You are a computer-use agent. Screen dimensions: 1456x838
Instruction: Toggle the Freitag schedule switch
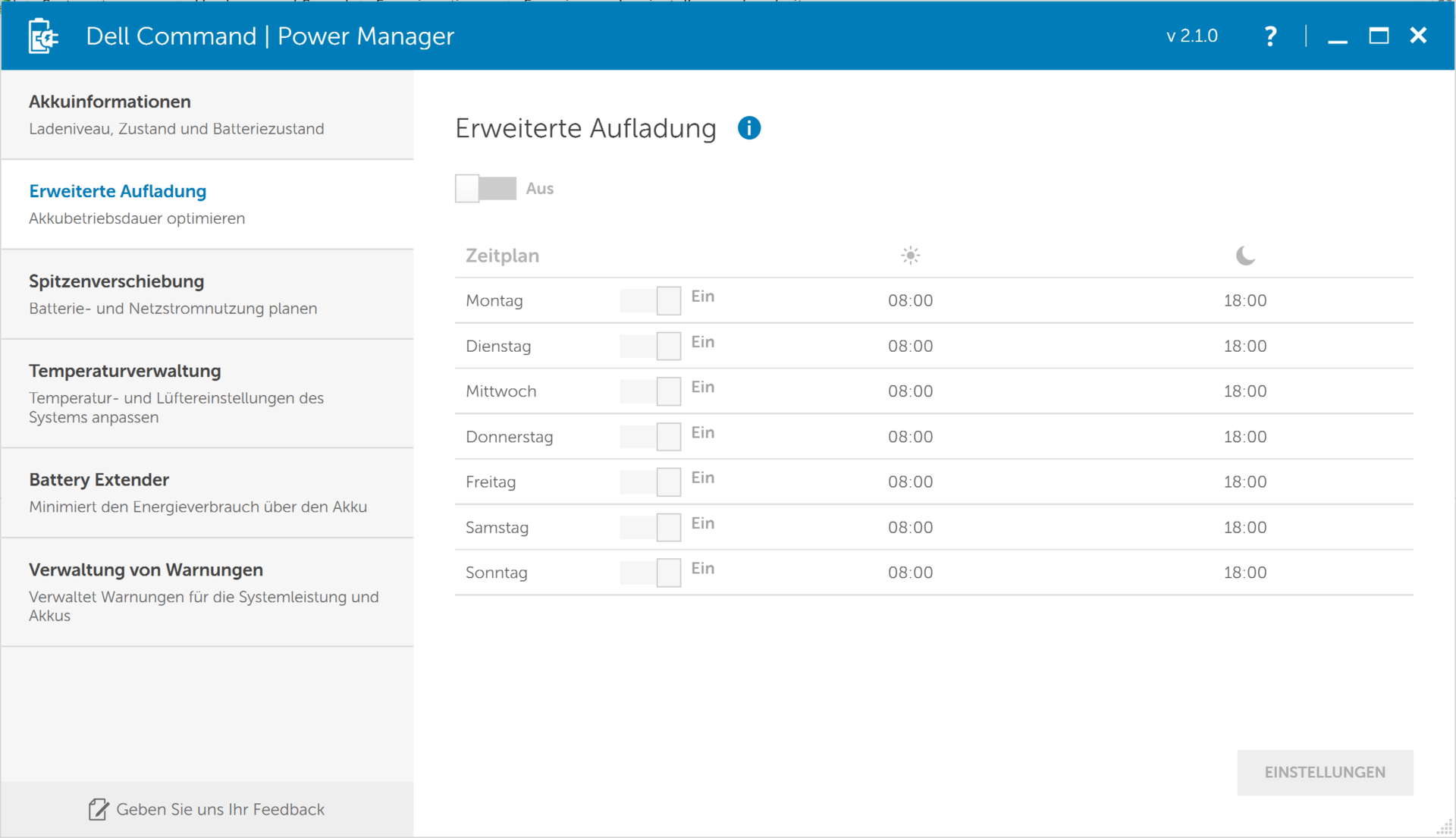[x=650, y=482]
